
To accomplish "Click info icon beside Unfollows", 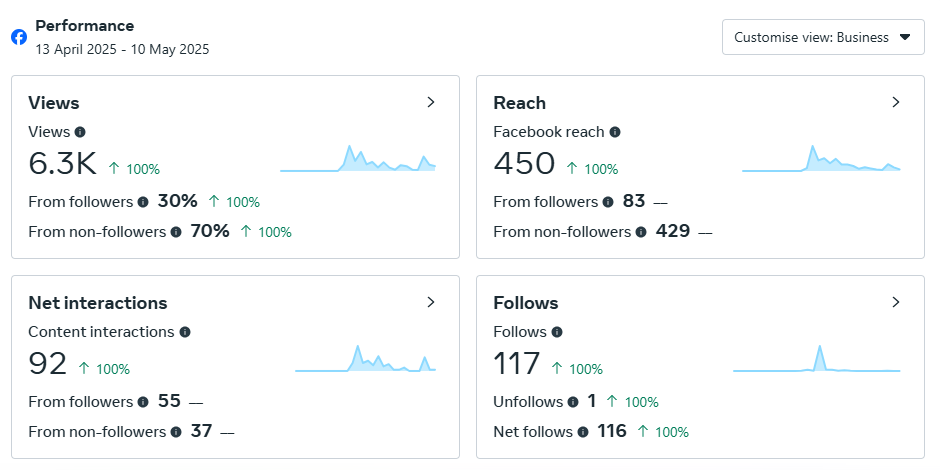I will pos(573,402).
